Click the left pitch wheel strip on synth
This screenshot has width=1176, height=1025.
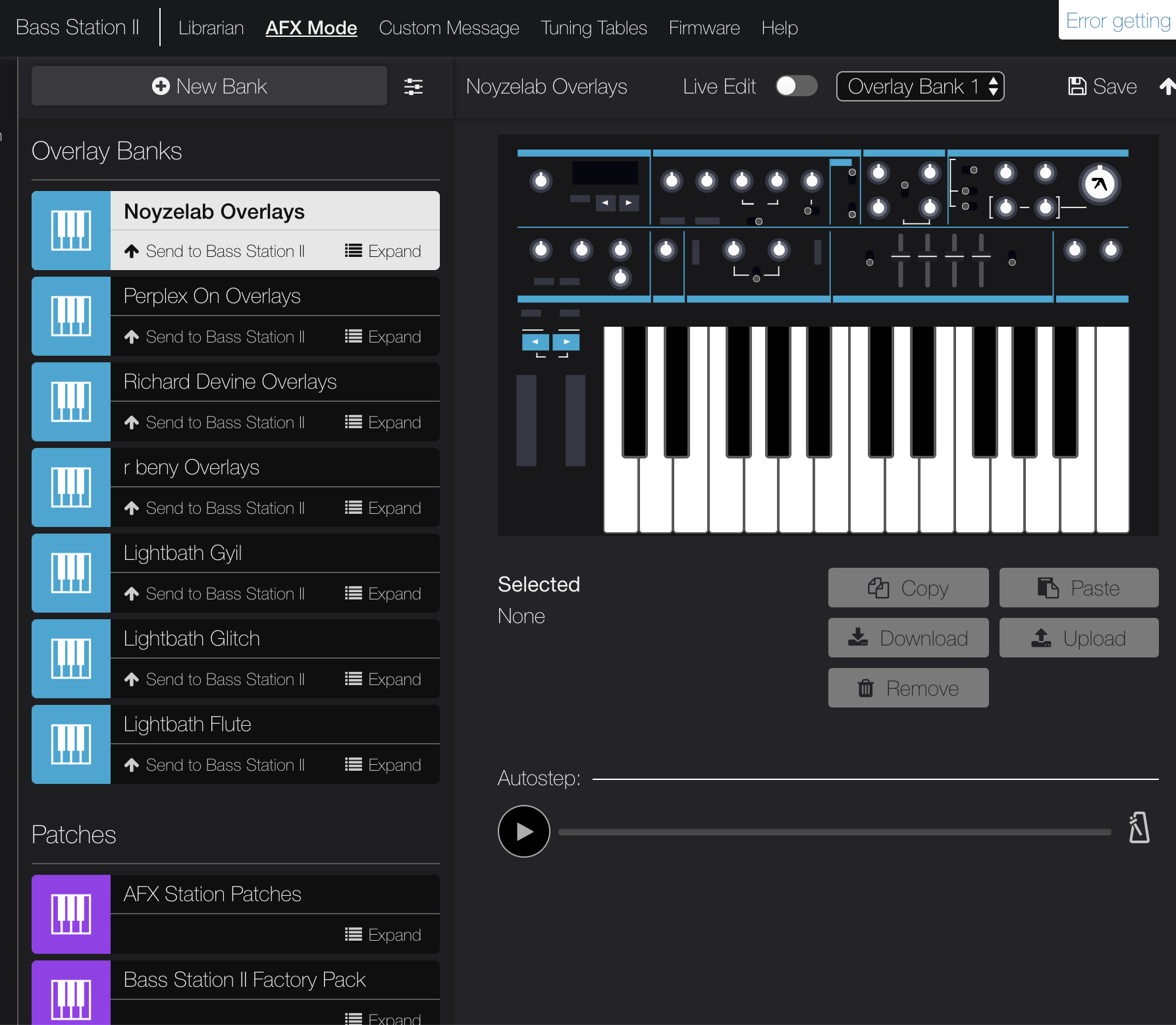click(x=526, y=420)
